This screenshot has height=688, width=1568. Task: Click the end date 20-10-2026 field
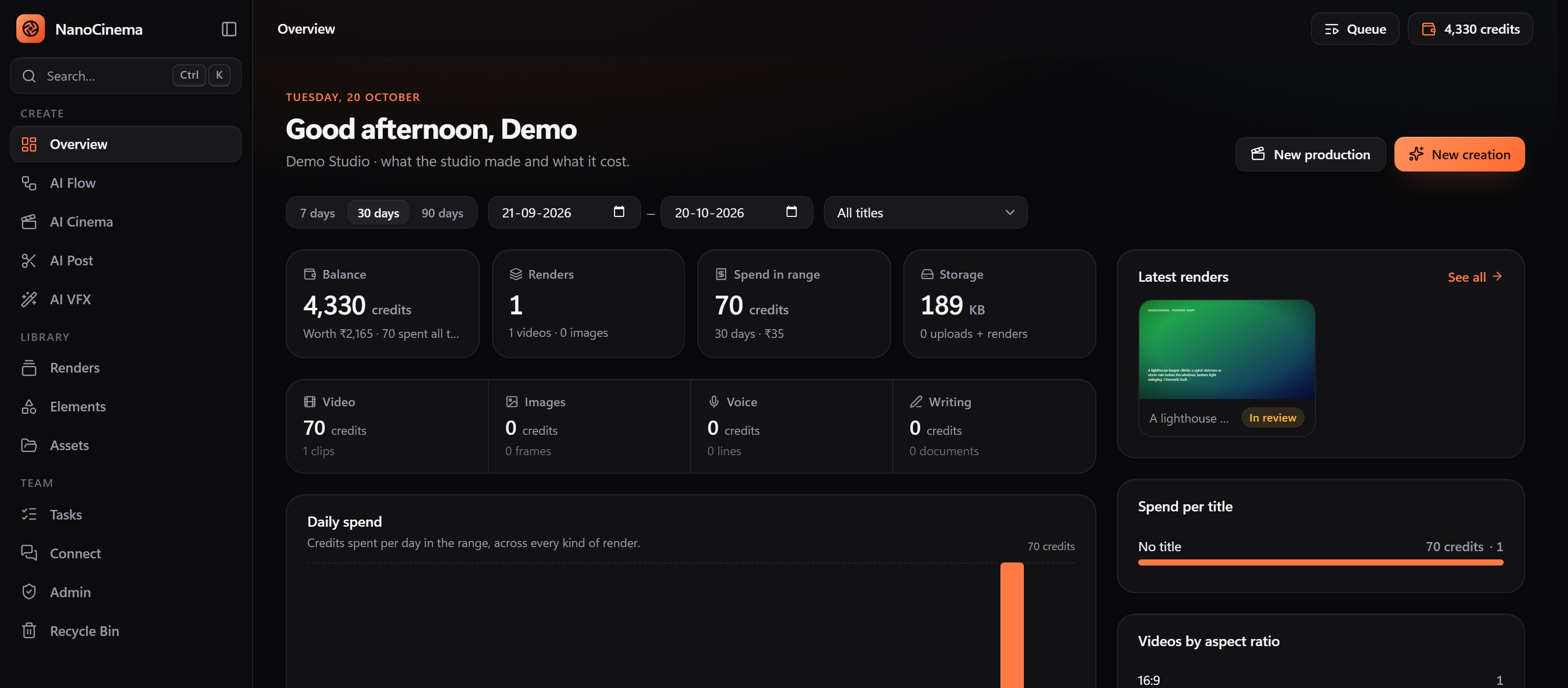click(x=737, y=212)
